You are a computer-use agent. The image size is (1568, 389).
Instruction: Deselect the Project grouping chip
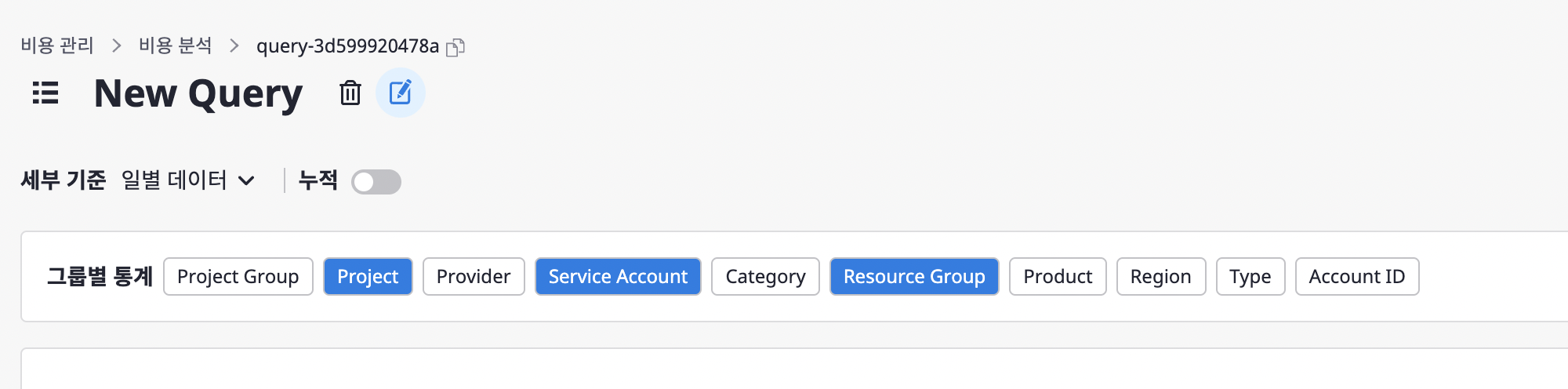pyautogui.click(x=368, y=277)
